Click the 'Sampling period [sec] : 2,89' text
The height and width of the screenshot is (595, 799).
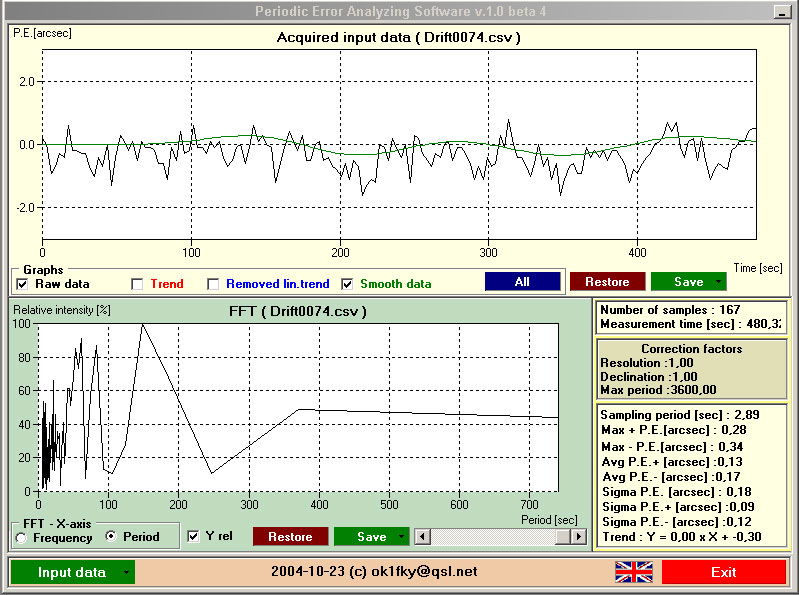coord(680,415)
